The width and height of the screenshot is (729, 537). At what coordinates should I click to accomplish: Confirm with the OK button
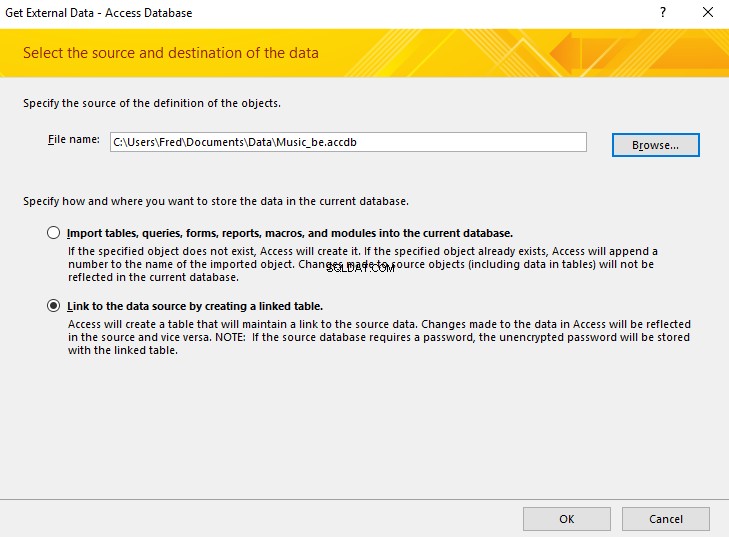click(x=567, y=519)
